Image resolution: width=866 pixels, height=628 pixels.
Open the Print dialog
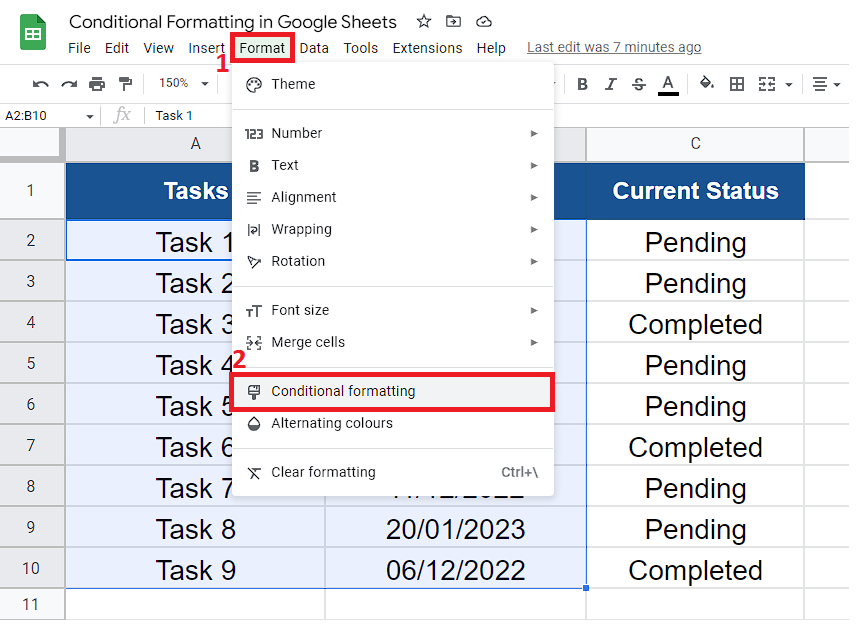[97, 84]
